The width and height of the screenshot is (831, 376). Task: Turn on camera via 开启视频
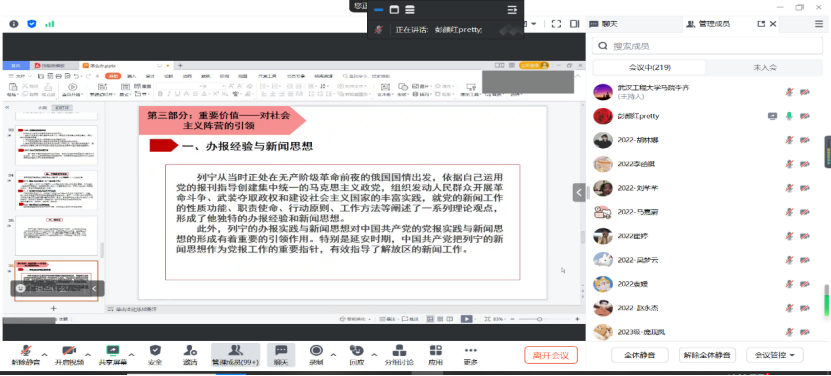(69, 355)
